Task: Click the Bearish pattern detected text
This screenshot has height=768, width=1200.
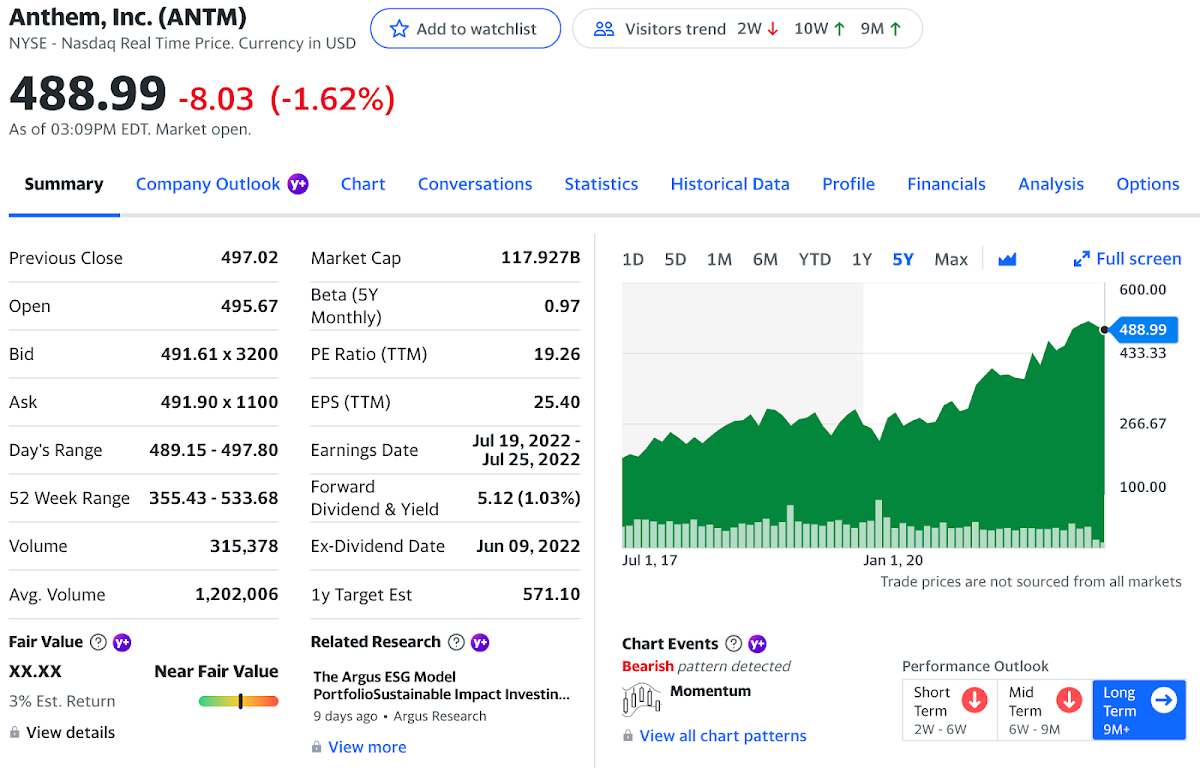Action: tap(706, 666)
